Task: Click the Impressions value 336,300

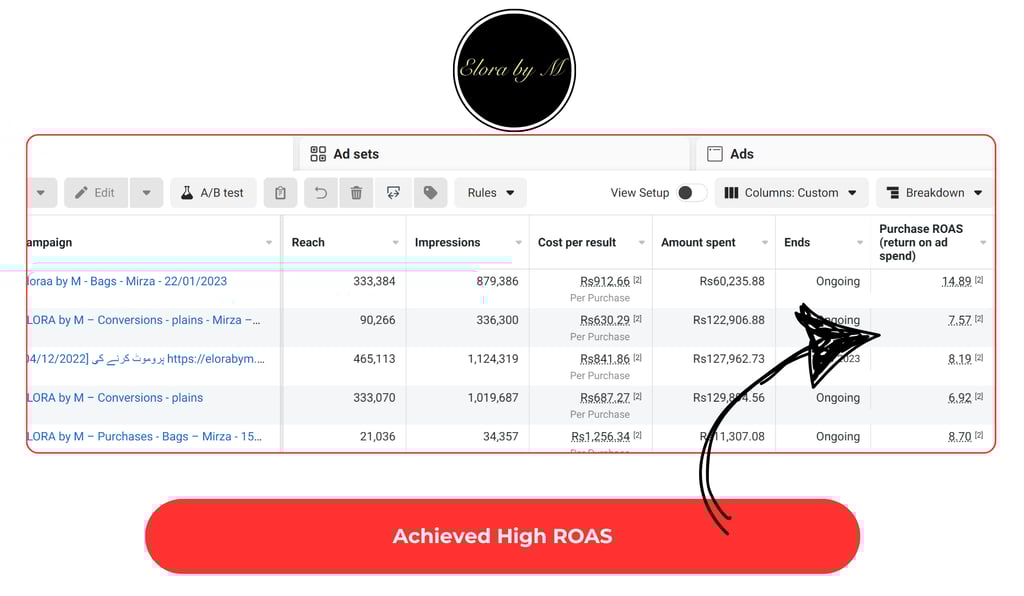Action: 497,320
